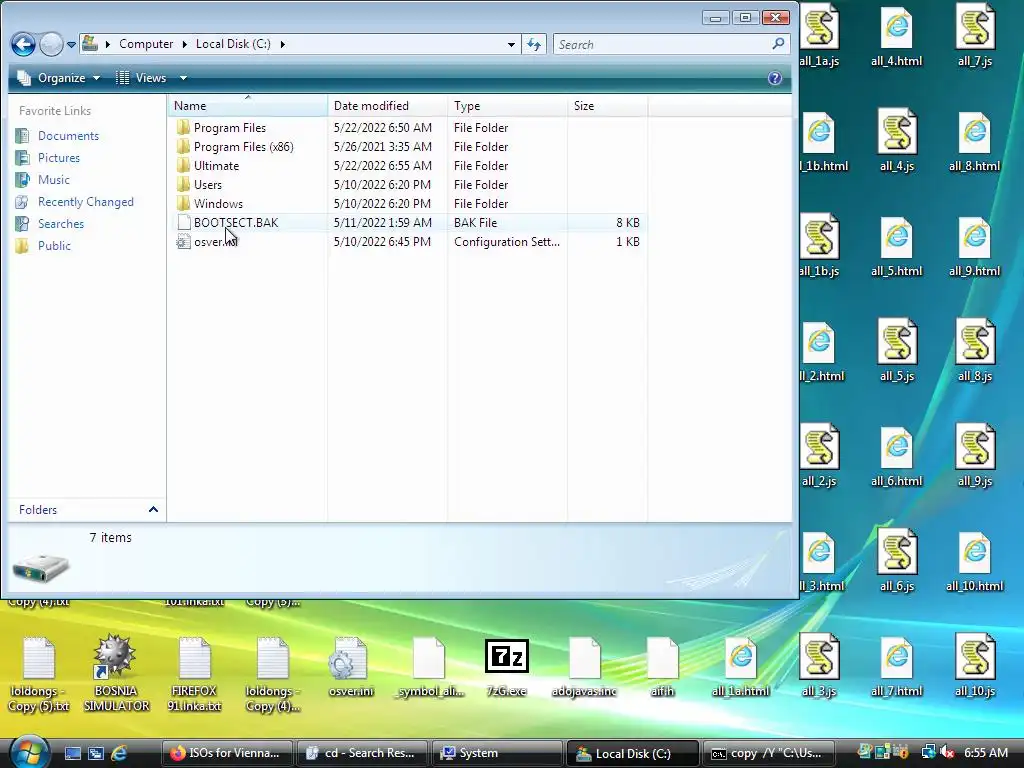Image resolution: width=1024 pixels, height=768 pixels.
Task: Select osver.ini file in Explorer list
Action: (x=216, y=242)
